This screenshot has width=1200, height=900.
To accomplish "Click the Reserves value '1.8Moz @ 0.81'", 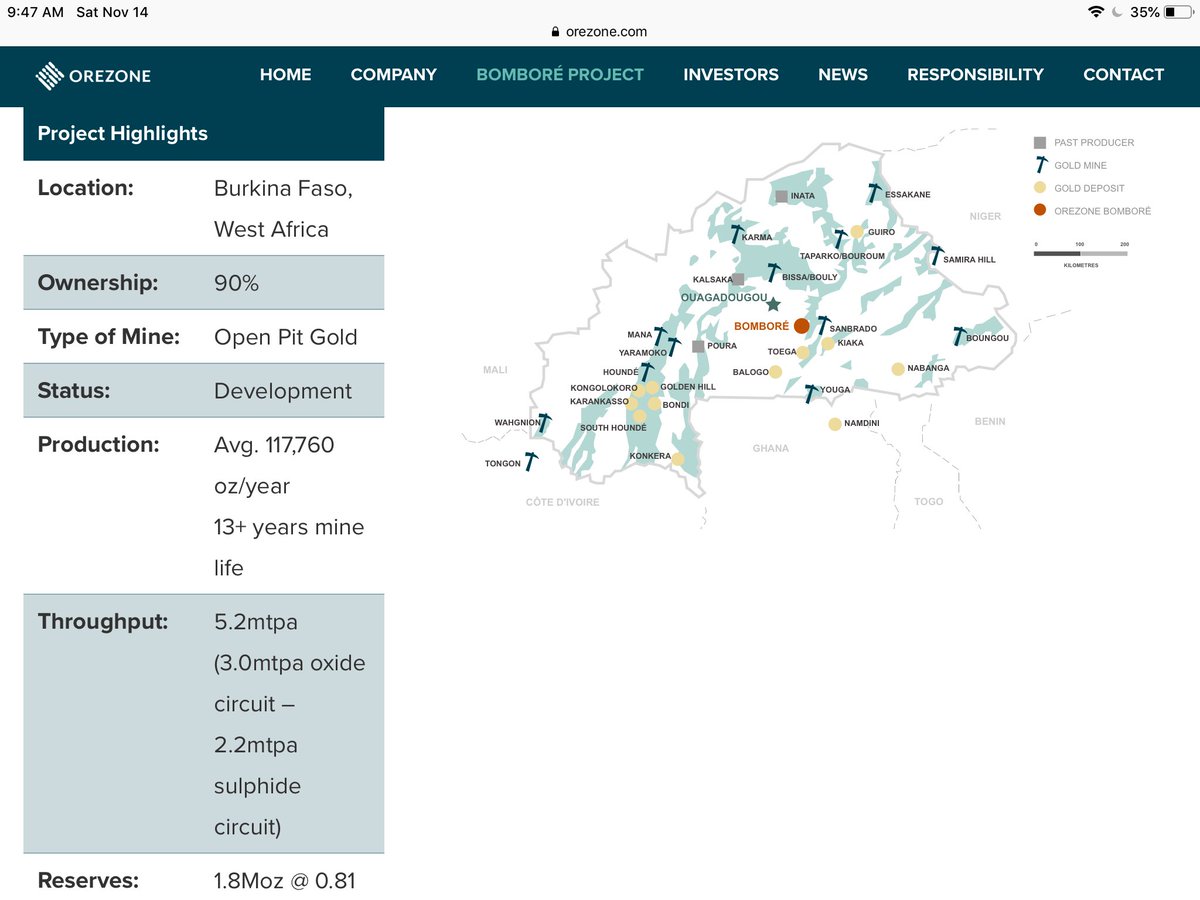I will 285,881.
